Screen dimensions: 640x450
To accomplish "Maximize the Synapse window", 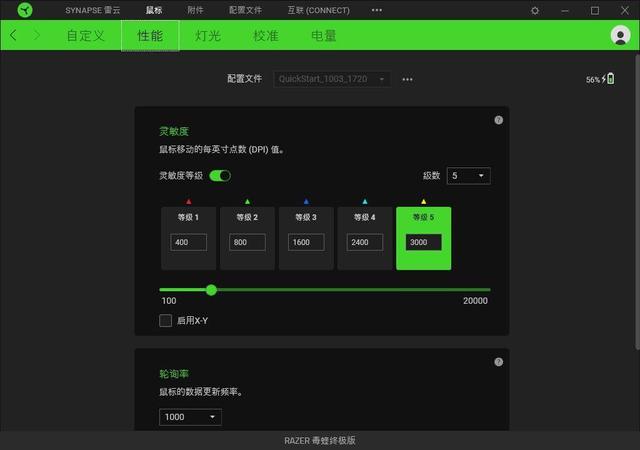I will [x=595, y=11].
